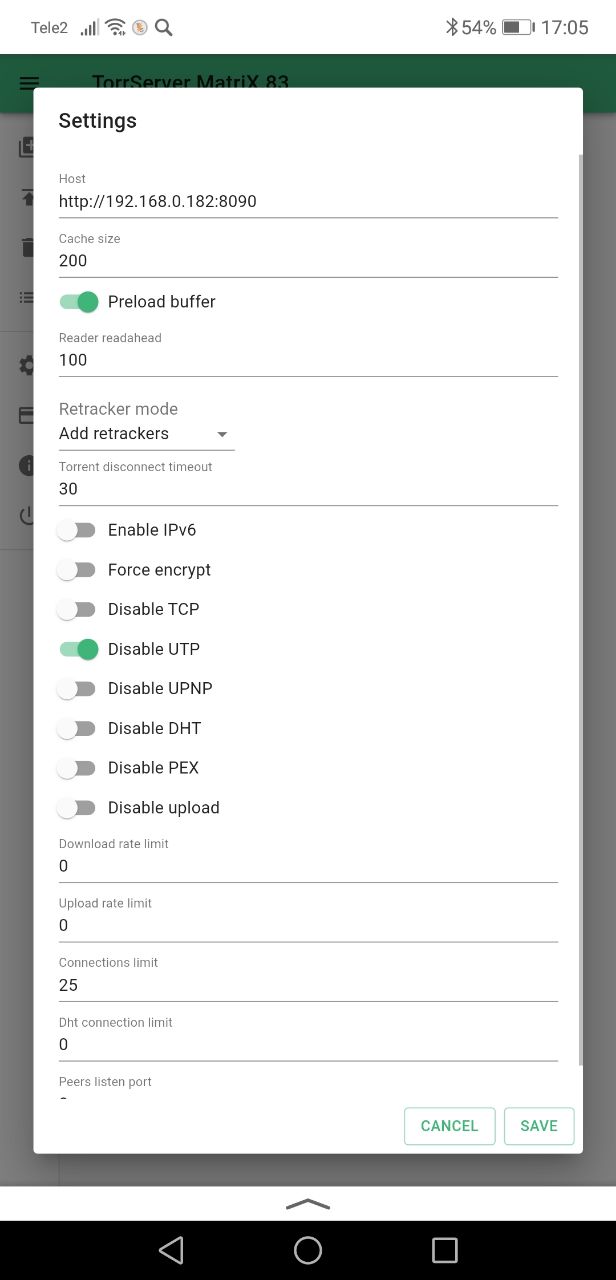
Task: Enable IPv6 toggle
Action: [x=78, y=530]
